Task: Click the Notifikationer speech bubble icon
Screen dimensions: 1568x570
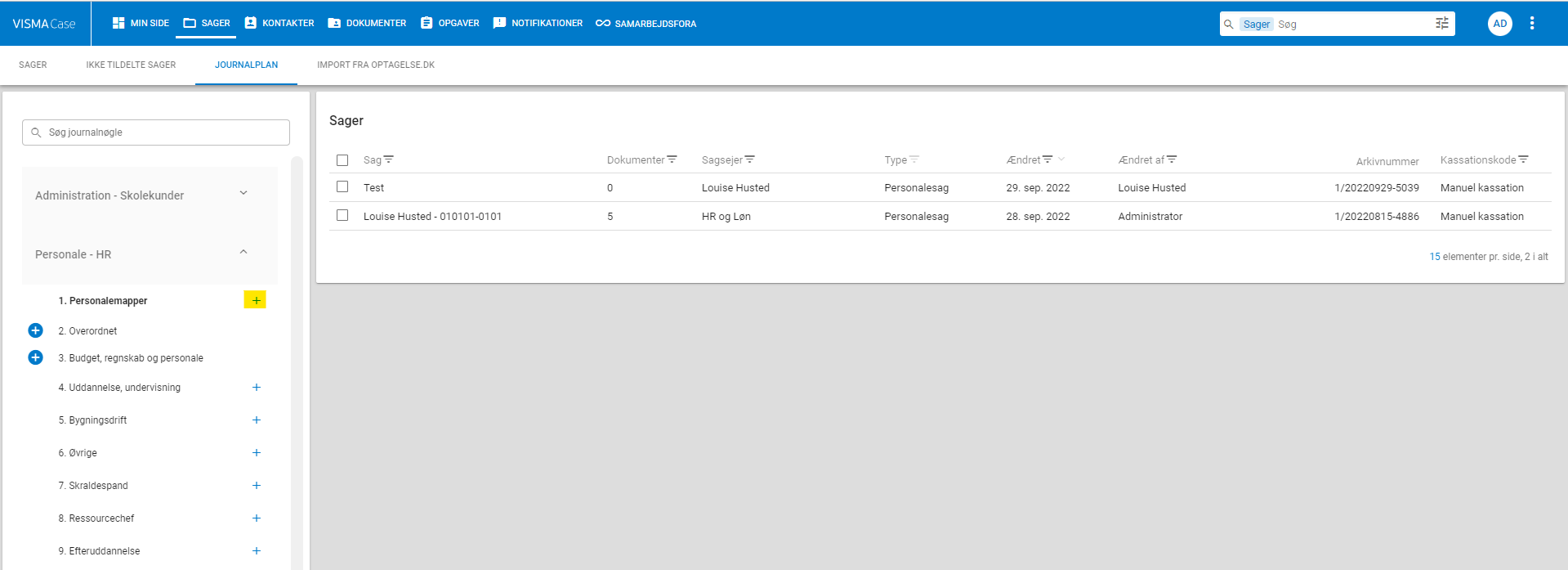Action: 499,23
